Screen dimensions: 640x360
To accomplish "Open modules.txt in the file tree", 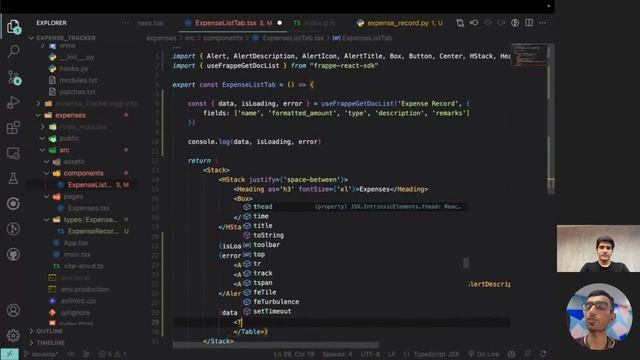I will tap(78, 80).
